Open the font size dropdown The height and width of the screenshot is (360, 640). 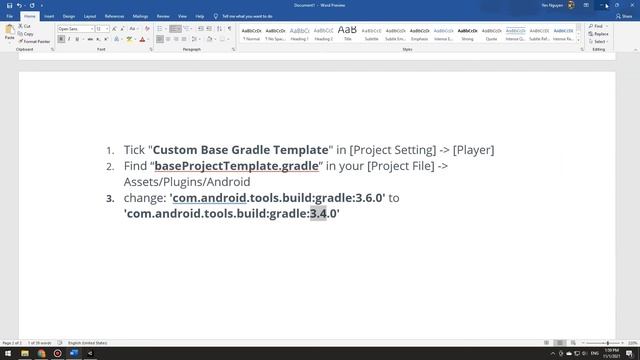point(107,29)
